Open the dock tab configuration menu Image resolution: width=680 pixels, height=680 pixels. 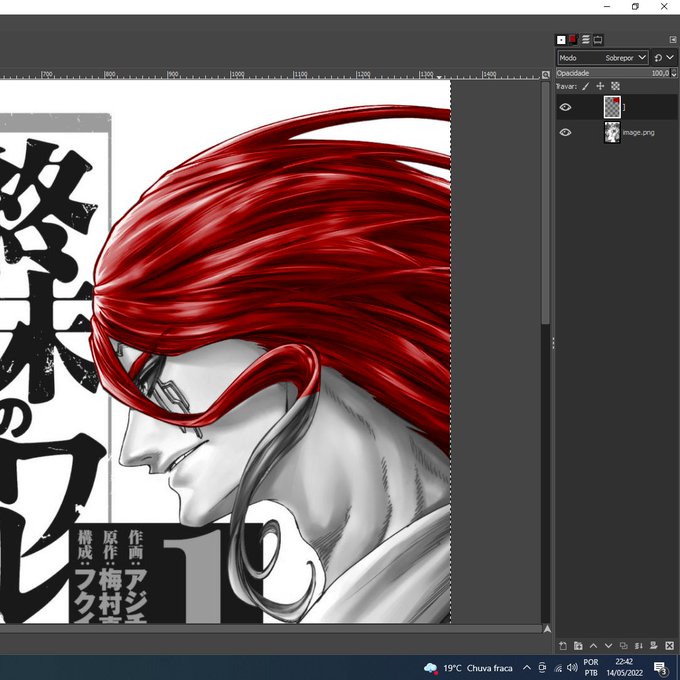click(x=673, y=40)
